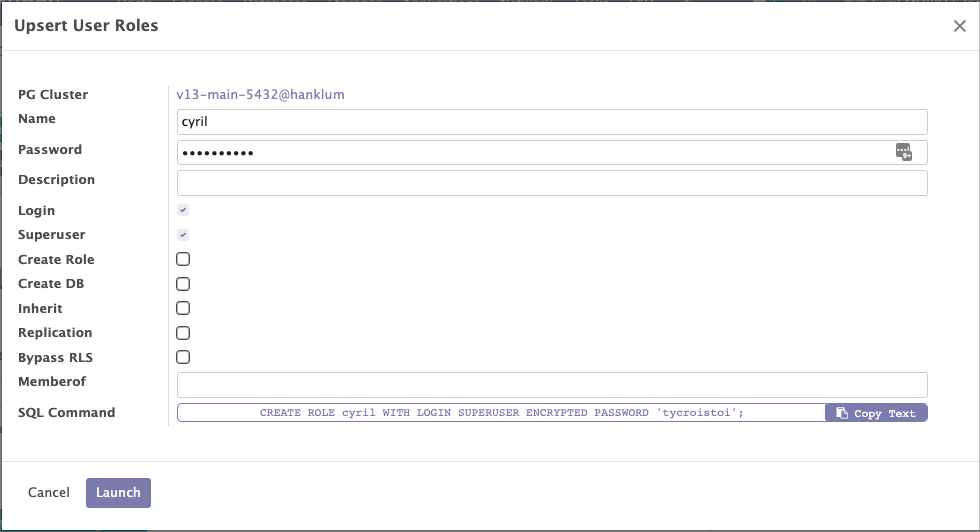Viewport: 980px width, 532px height.
Task: Click the Bypass RLS field label
Action: tap(56, 357)
